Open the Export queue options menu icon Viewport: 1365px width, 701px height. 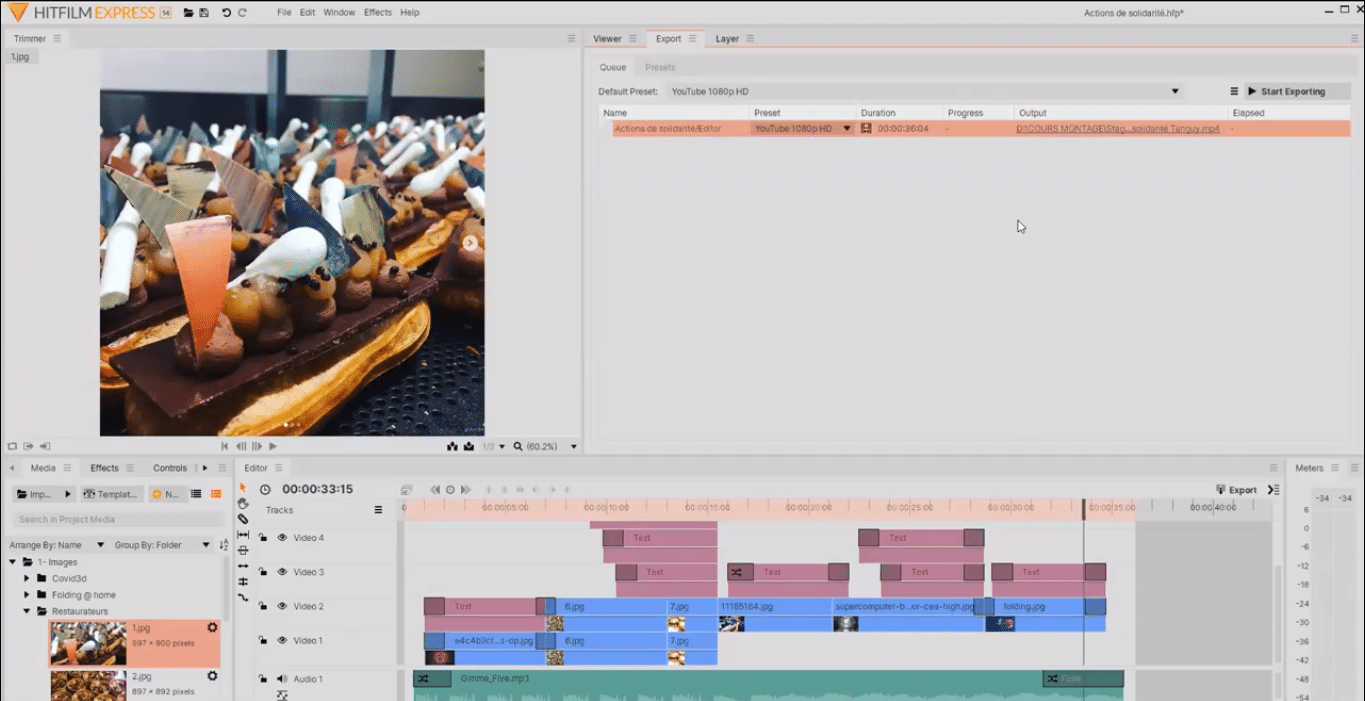(1234, 91)
